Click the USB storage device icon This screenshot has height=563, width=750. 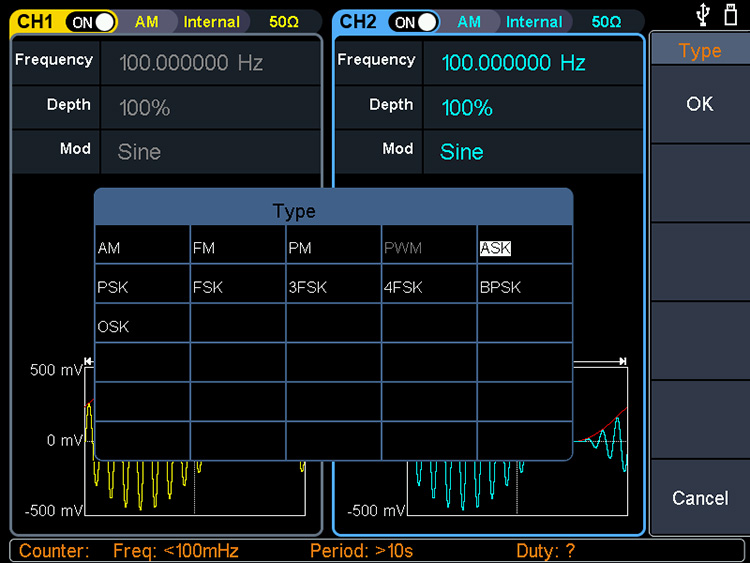click(x=730, y=15)
